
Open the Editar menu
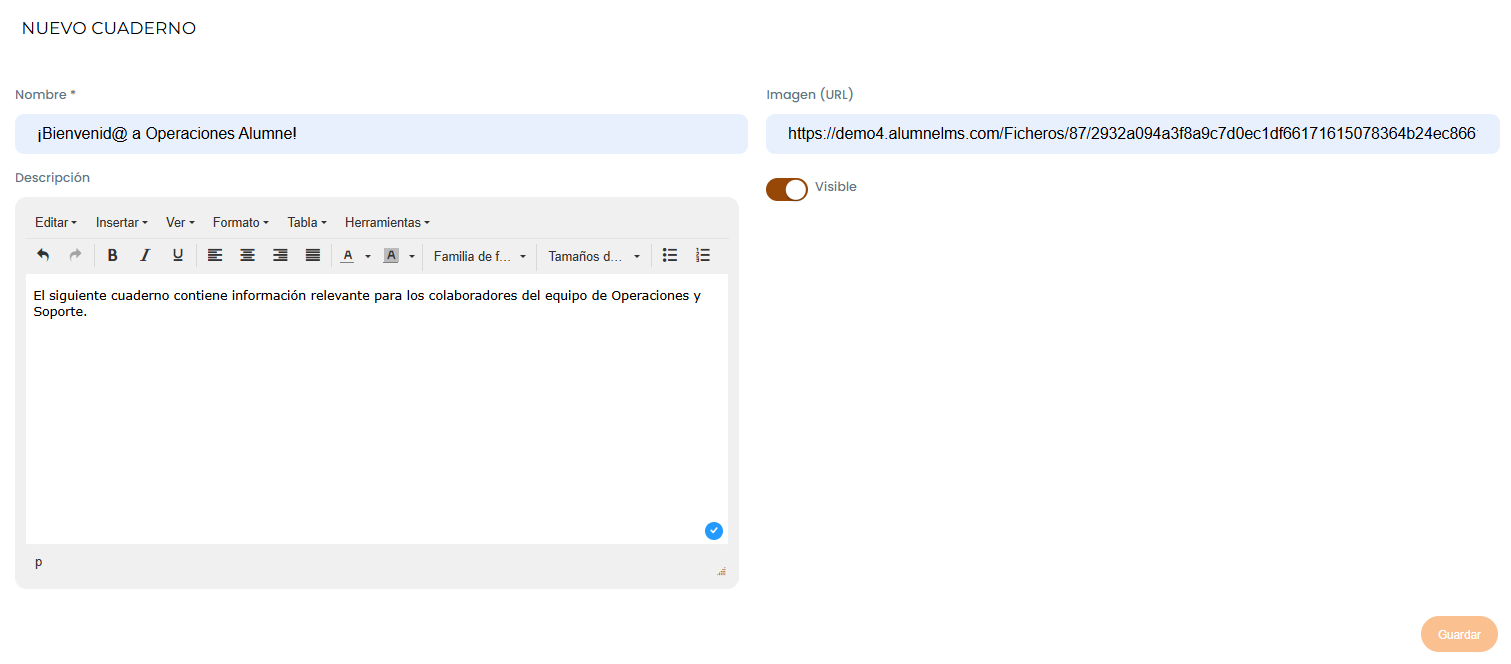56,222
